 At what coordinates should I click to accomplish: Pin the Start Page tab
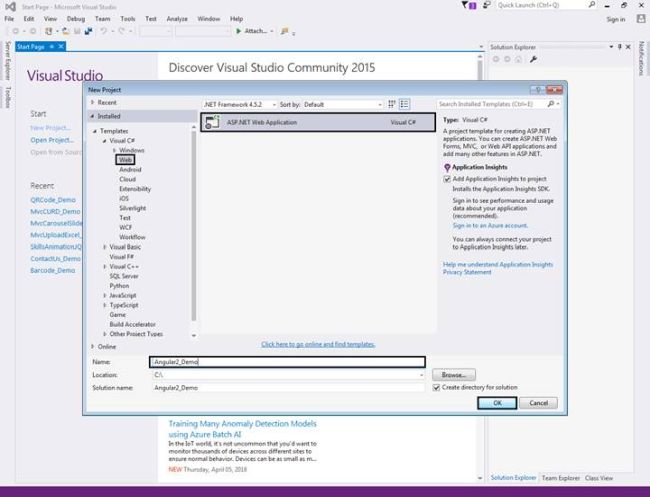tap(52, 46)
